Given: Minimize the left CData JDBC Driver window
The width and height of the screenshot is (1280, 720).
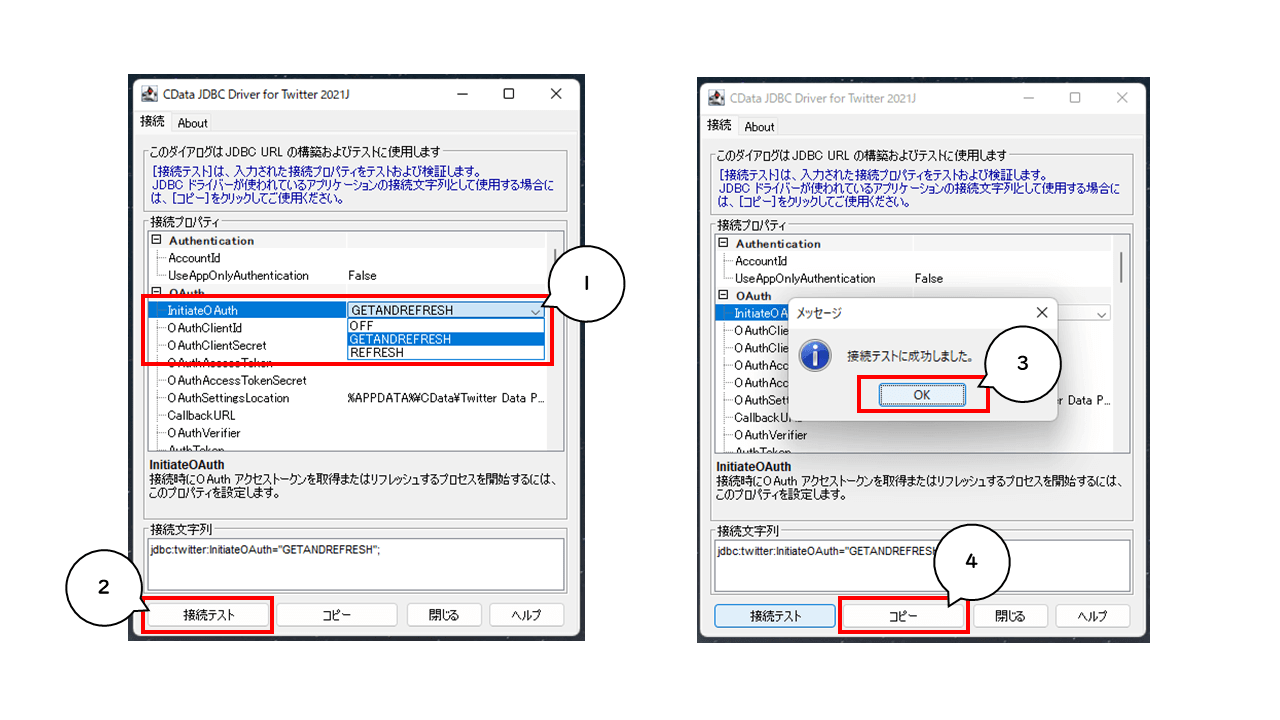Looking at the screenshot, I should 462,94.
